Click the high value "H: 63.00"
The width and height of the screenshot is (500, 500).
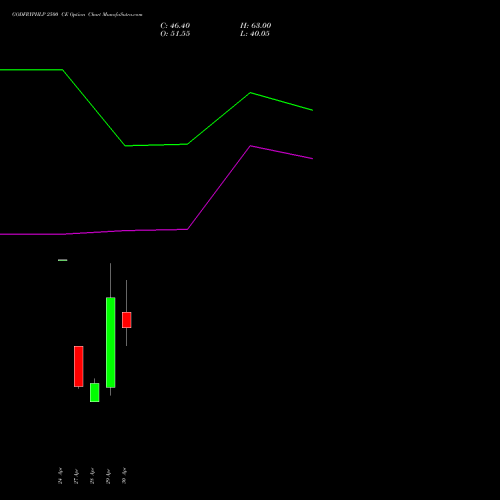tap(255, 26)
